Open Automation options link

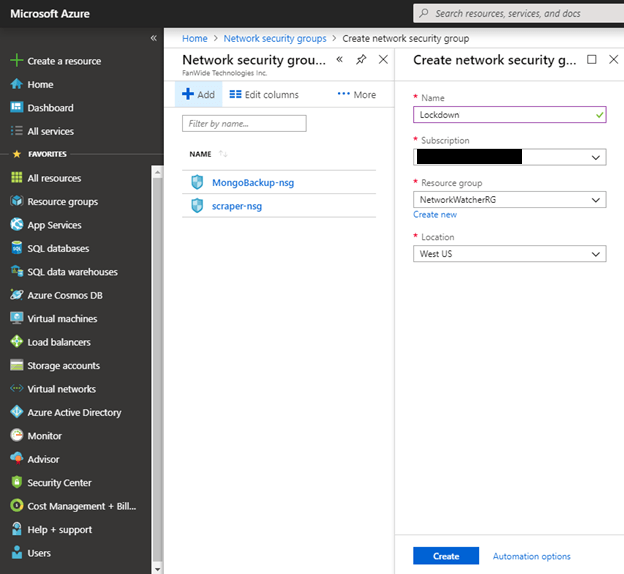pos(531,556)
